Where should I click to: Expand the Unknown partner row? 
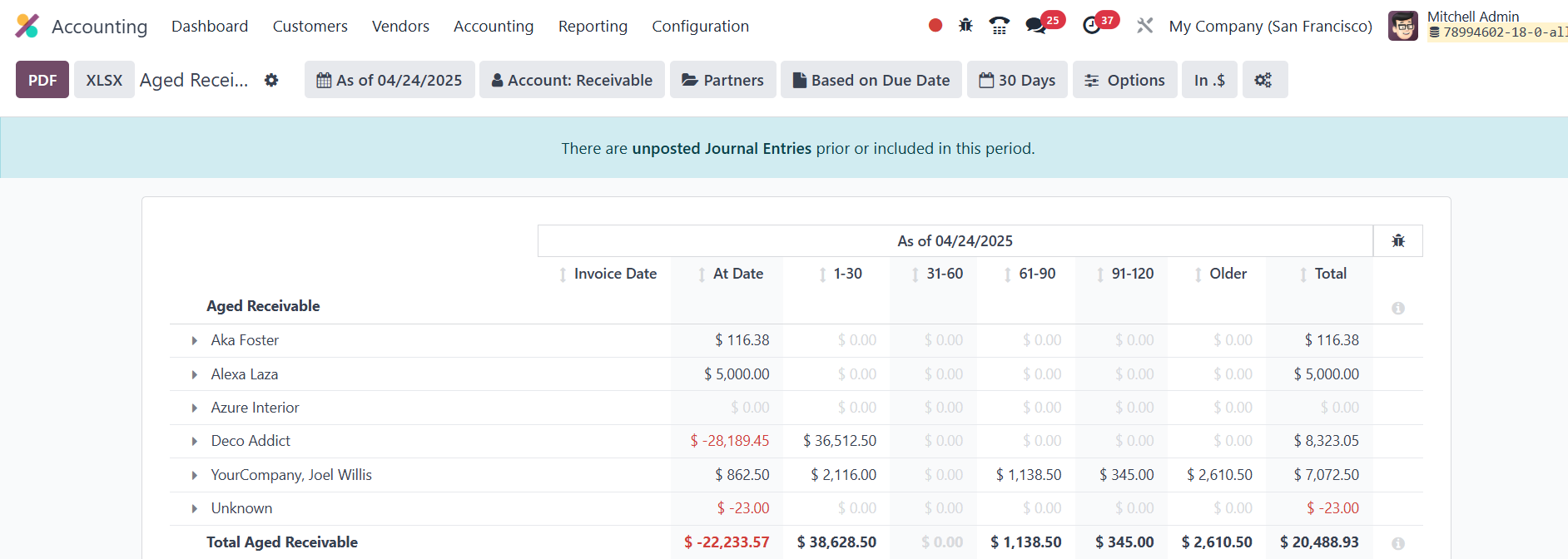tap(195, 509)
